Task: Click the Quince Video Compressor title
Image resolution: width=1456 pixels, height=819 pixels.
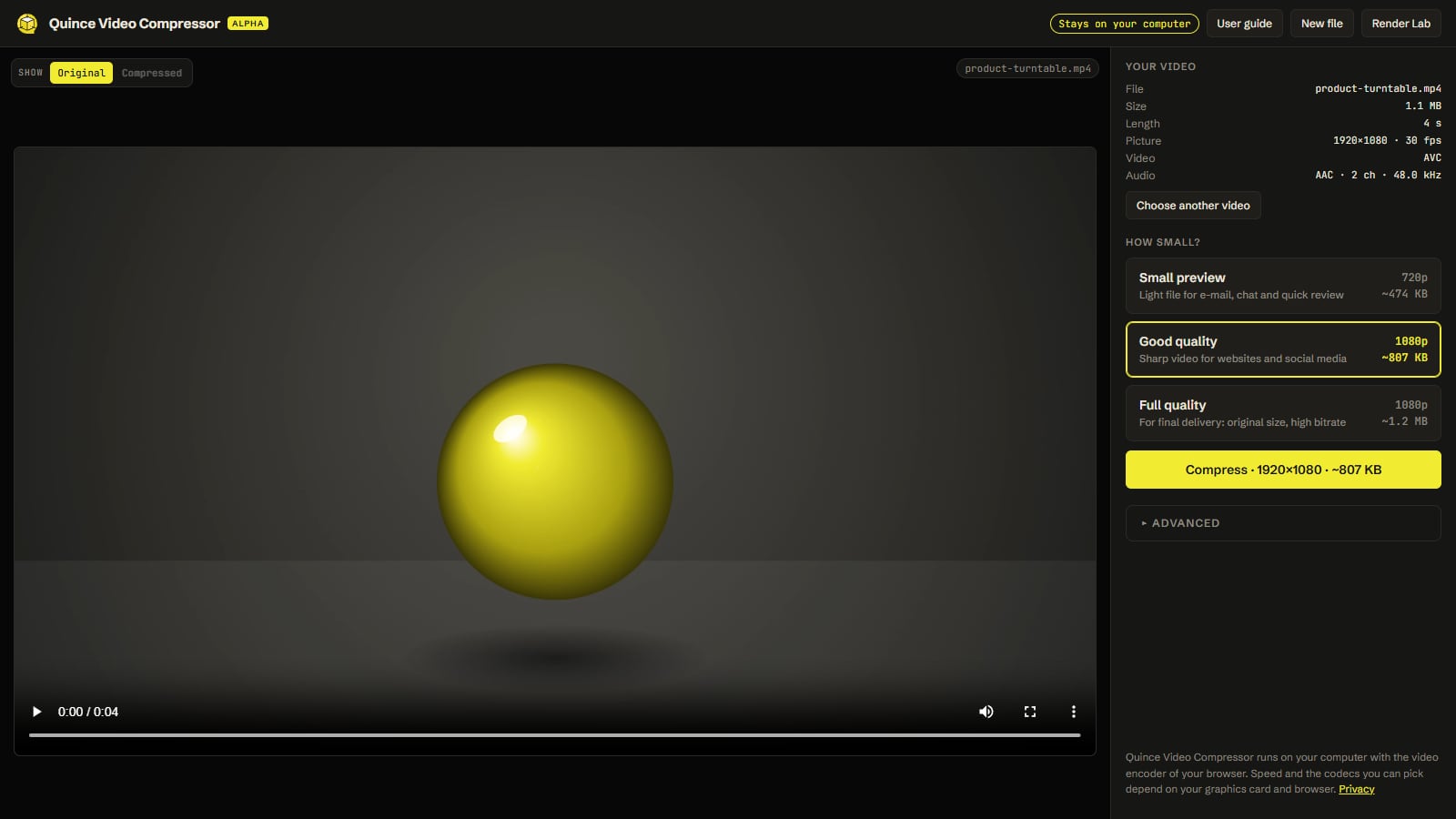Action: [x=134, y=24]
